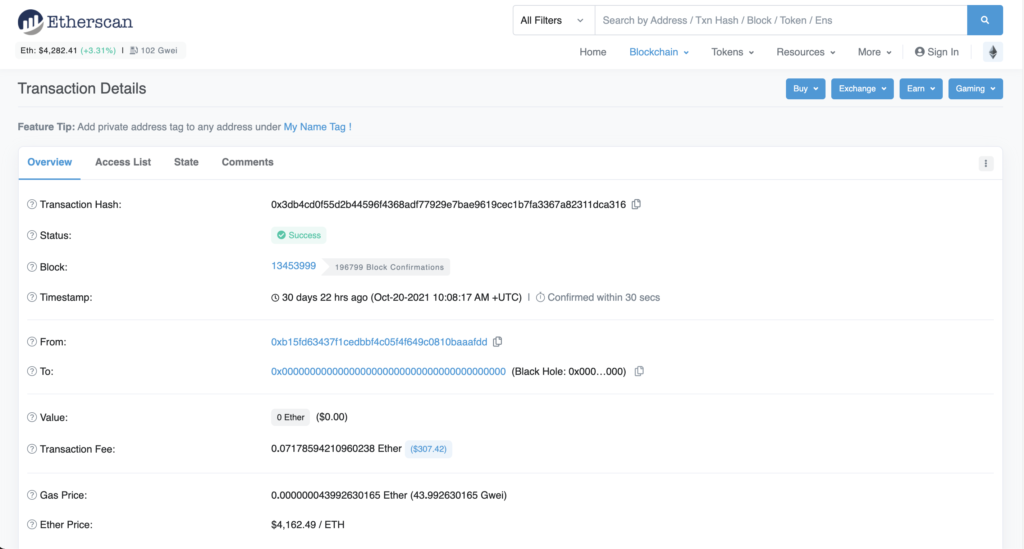The image size is (1024, 549).
Task: Open the 0x0000... Black Hole address link
Action: [x=388, y=371]
